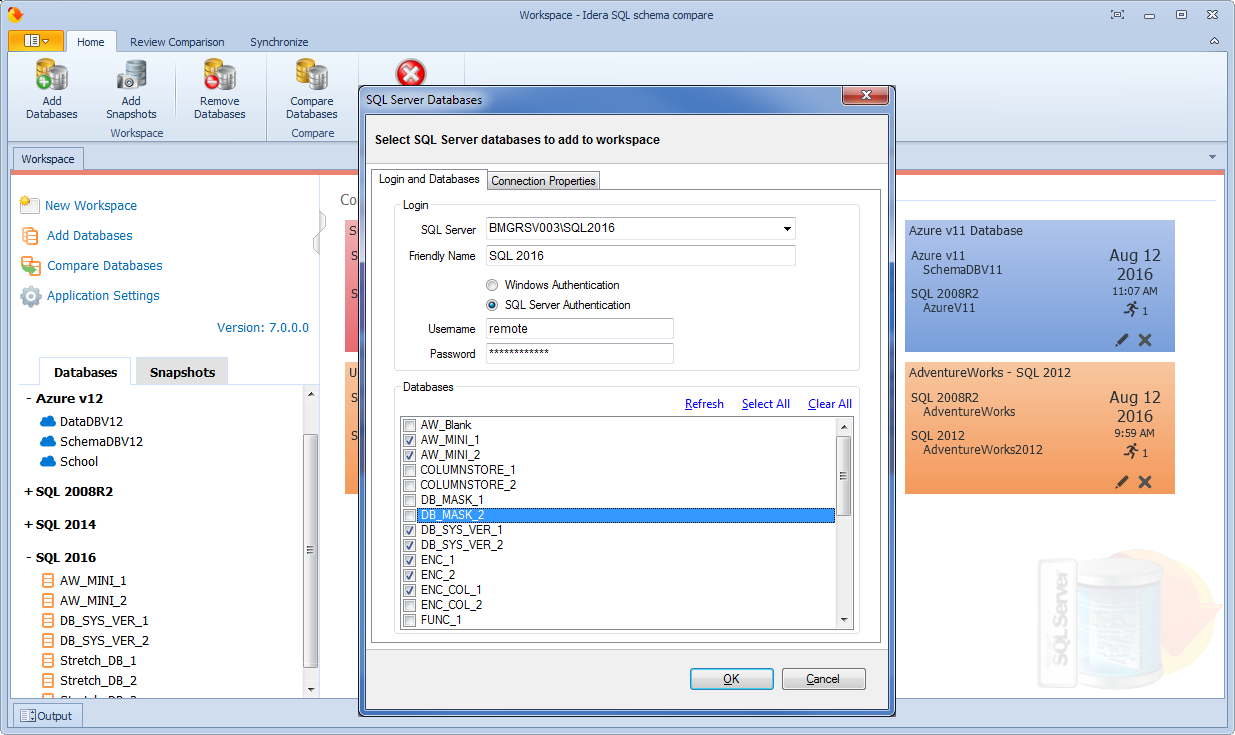Collapse the SQL 2016 tree group
Image resolution: width=1235 pixels, height=735 pixels.
pyautogui.click(x=29, y=557)
